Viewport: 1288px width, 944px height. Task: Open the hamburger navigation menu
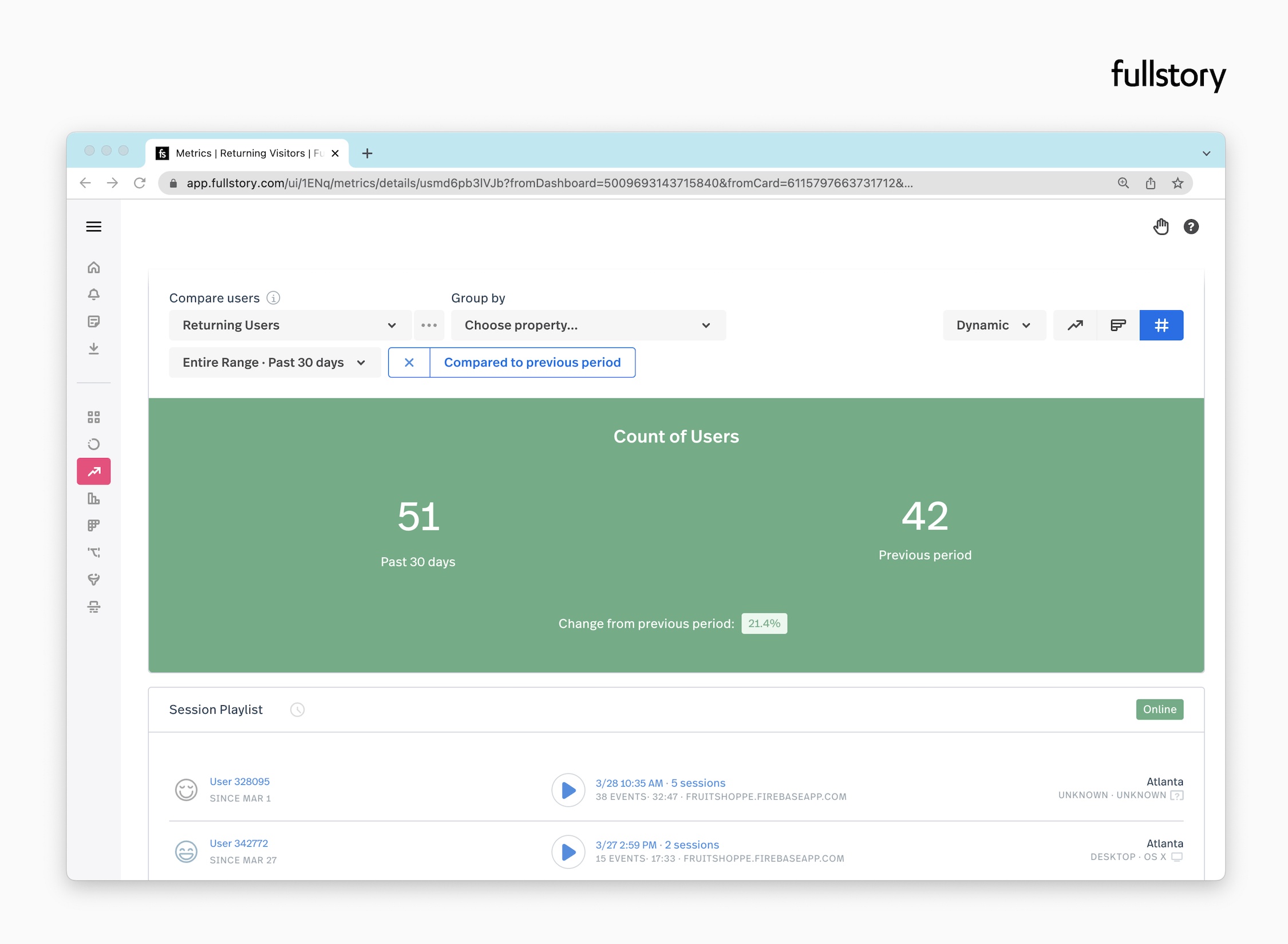(x=94, y=227)
